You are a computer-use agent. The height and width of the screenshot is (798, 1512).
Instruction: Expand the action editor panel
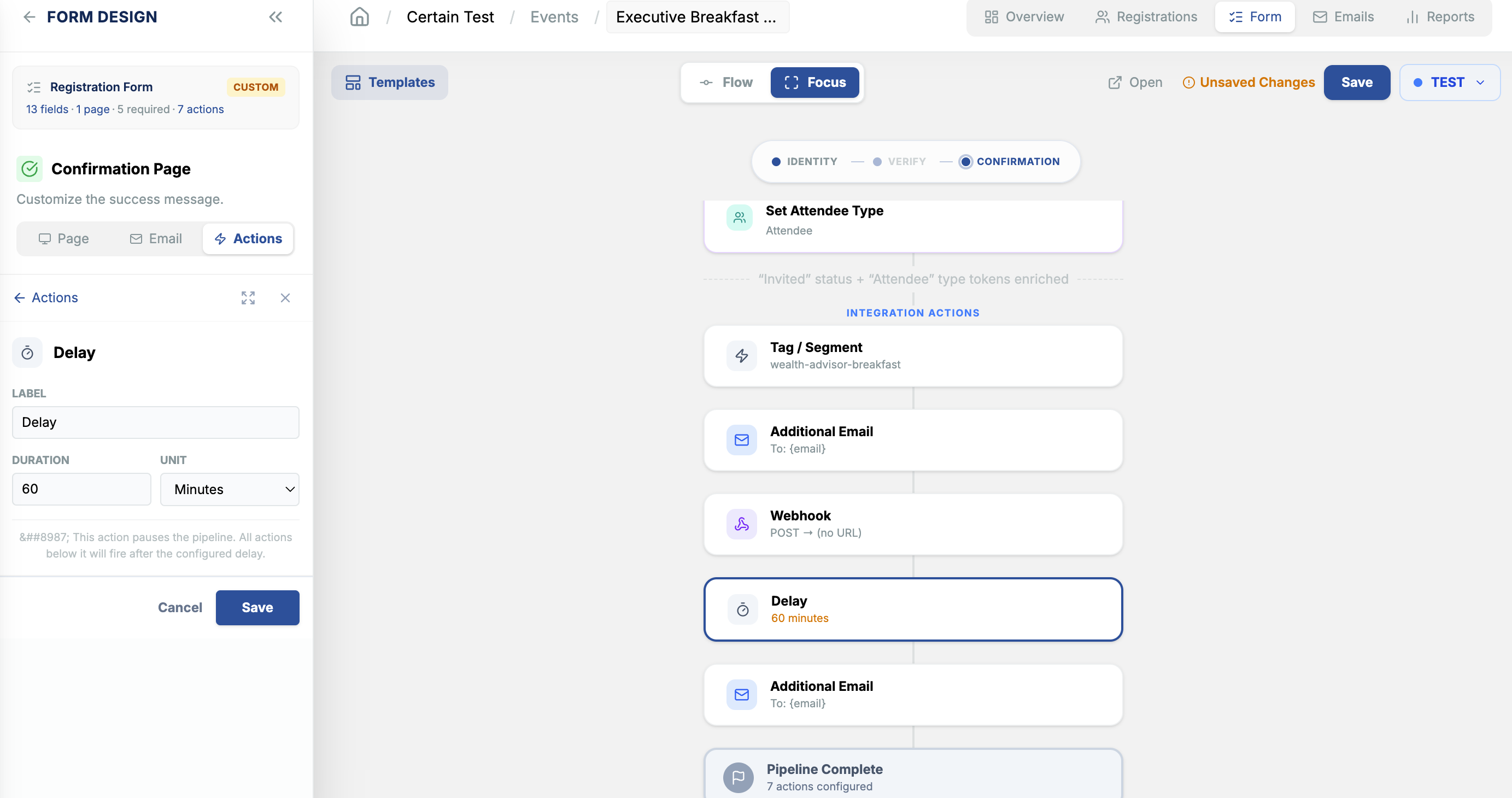click(x=248, y=298)
